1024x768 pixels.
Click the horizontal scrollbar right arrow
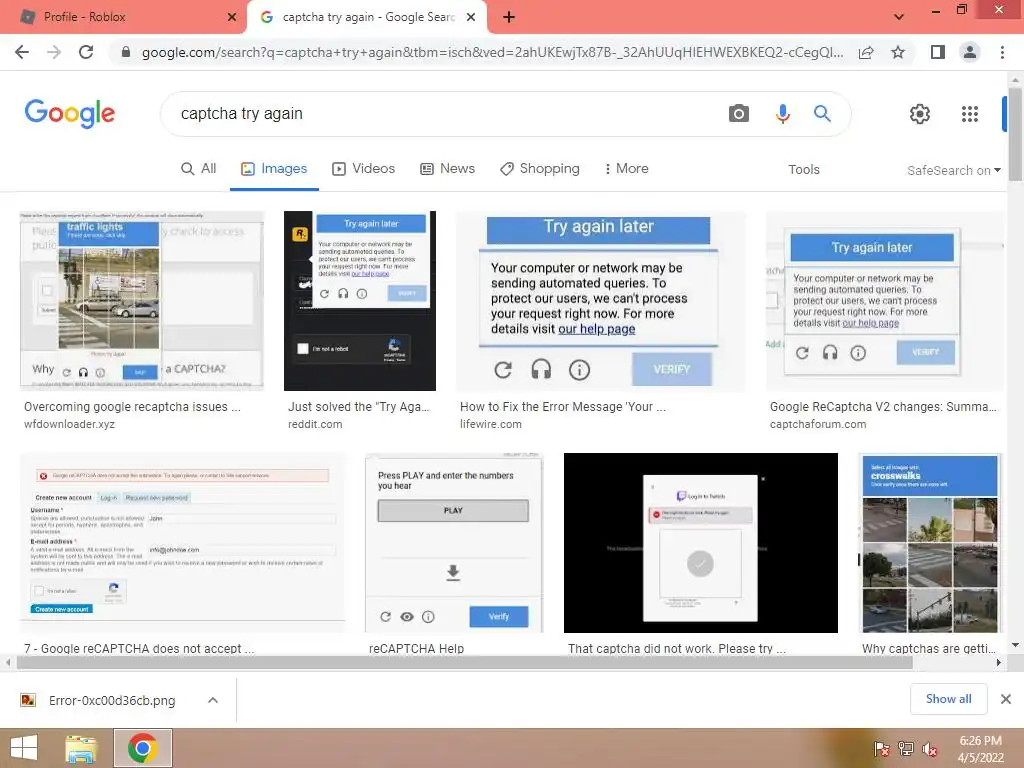click(998, 662)
